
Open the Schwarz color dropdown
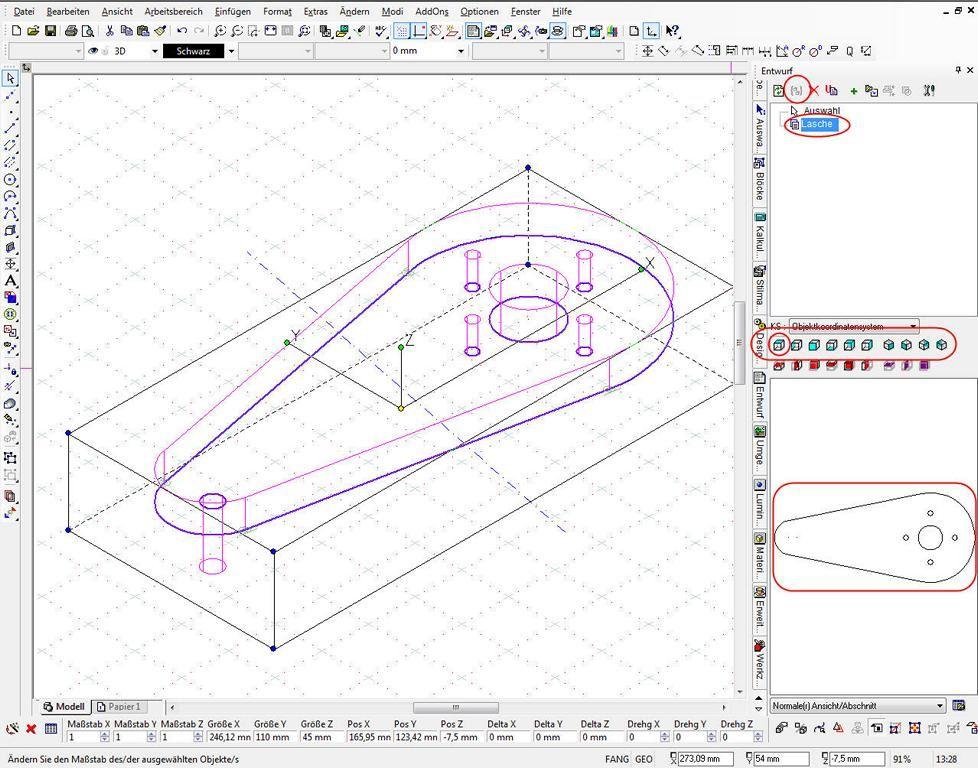coord(231,51)
